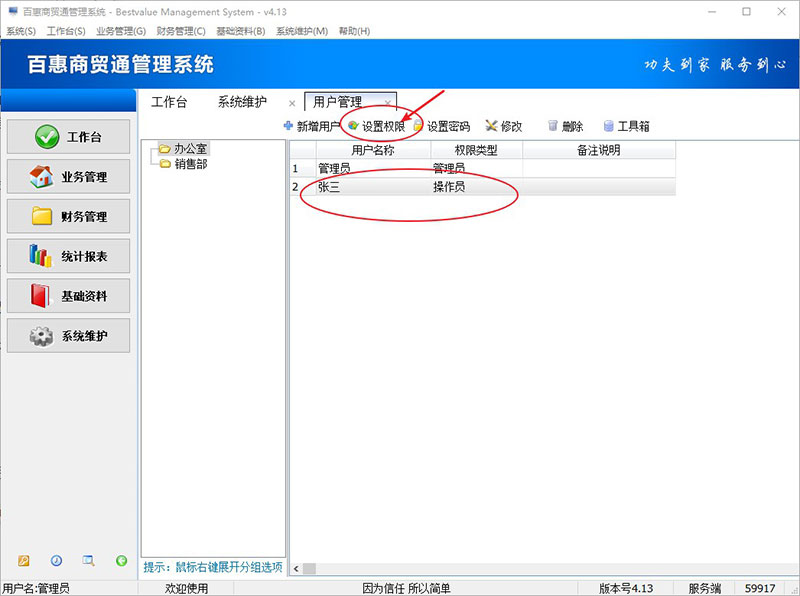Open 工作台 from the sidebar
800x596 pixels.
tap(68, 137)
